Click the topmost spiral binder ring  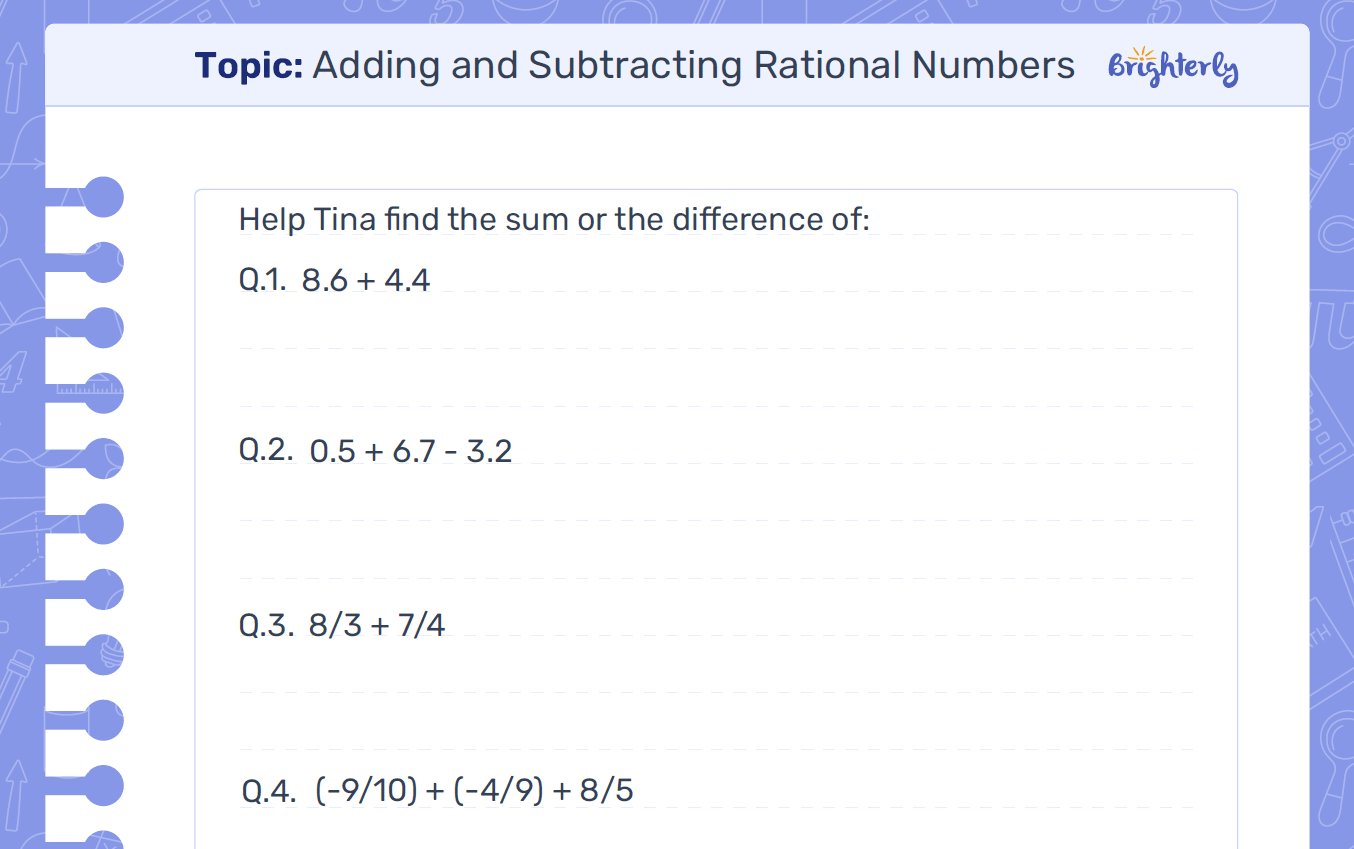[x=102, y=197]
